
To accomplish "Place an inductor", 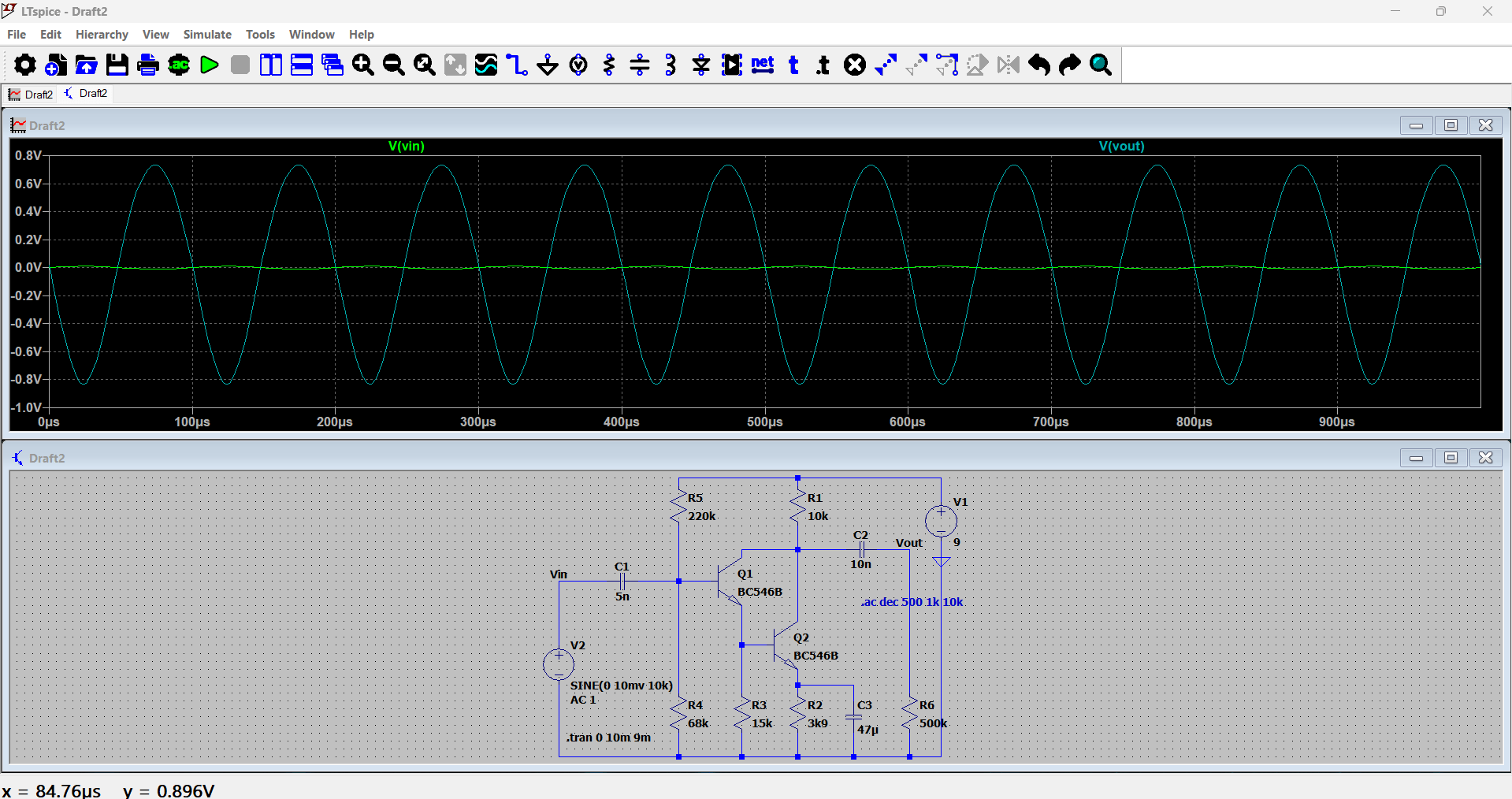I will tap(671, 65).
